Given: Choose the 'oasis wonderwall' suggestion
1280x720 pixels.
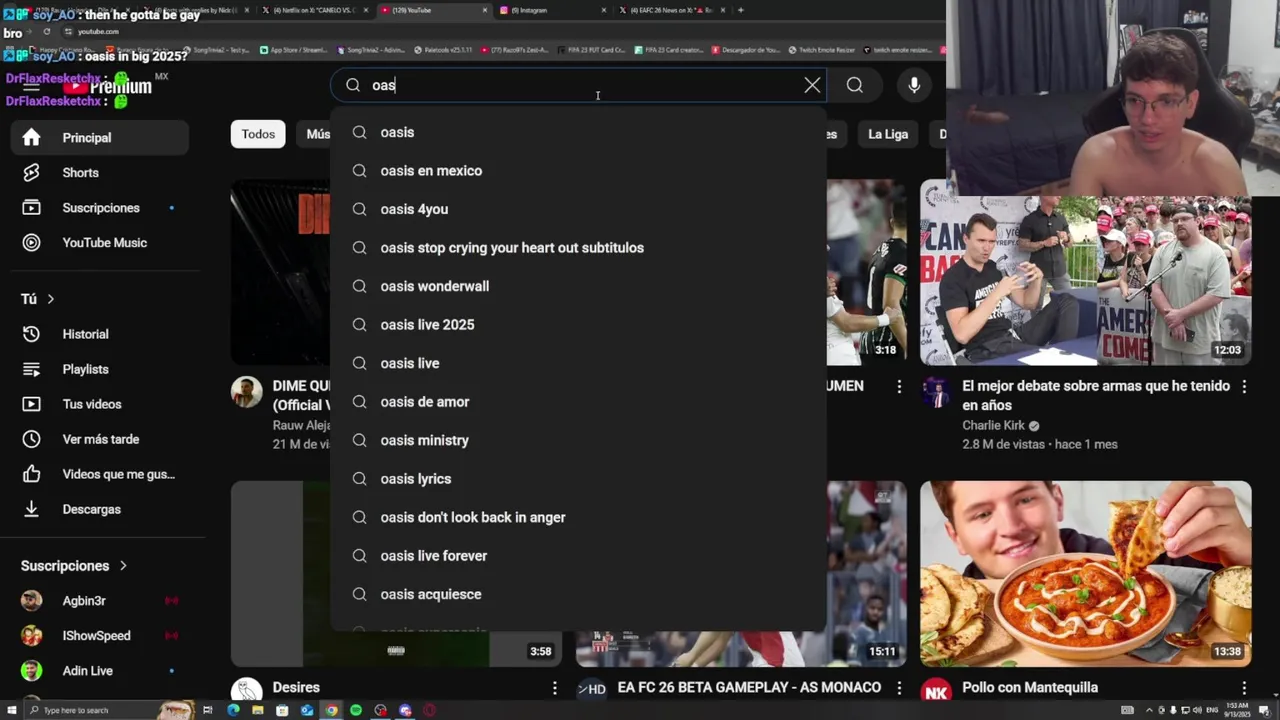Looking at the screenshot, I should (x=579, y=286).
